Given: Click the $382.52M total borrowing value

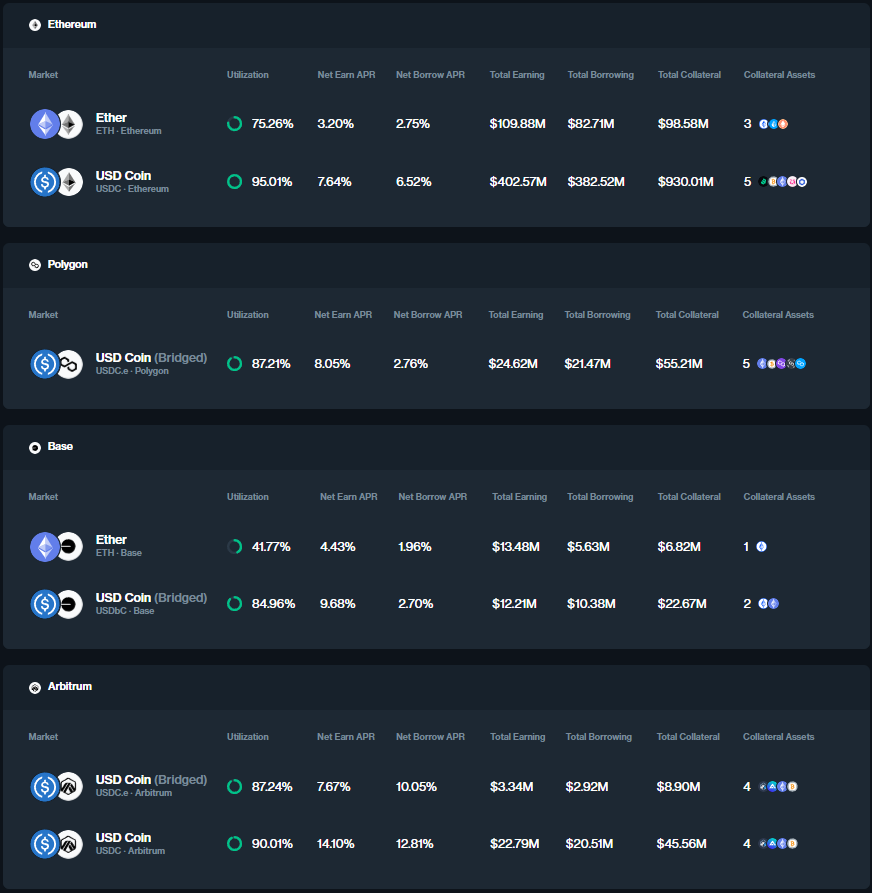Looking at the screenshot, I should pos(596,182).
